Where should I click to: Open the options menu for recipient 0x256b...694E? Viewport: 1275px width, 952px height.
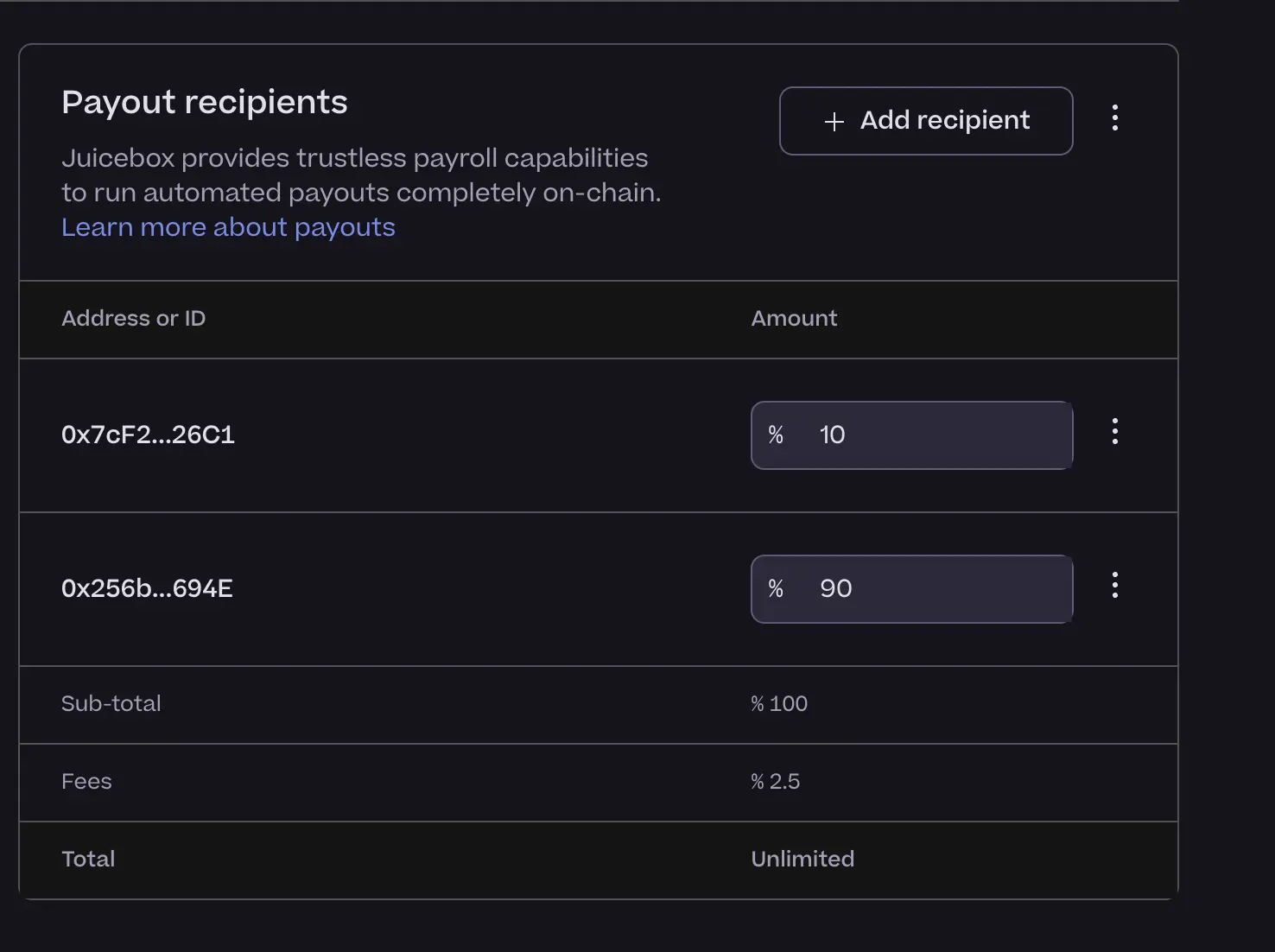1115,584
